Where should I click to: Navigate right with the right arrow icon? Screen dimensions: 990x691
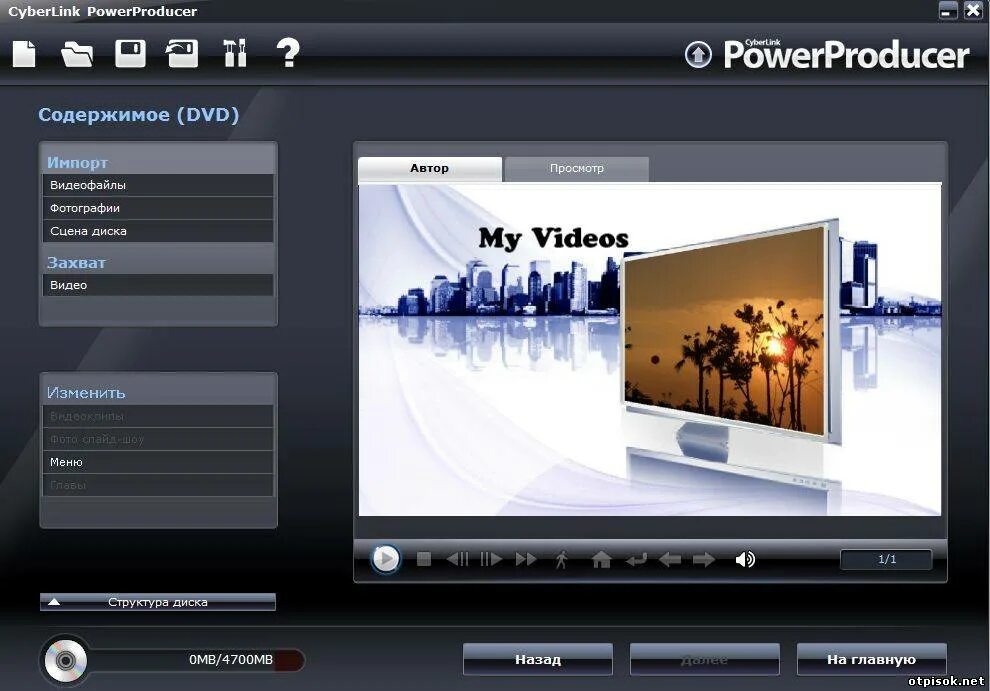(x=704, y=559)
